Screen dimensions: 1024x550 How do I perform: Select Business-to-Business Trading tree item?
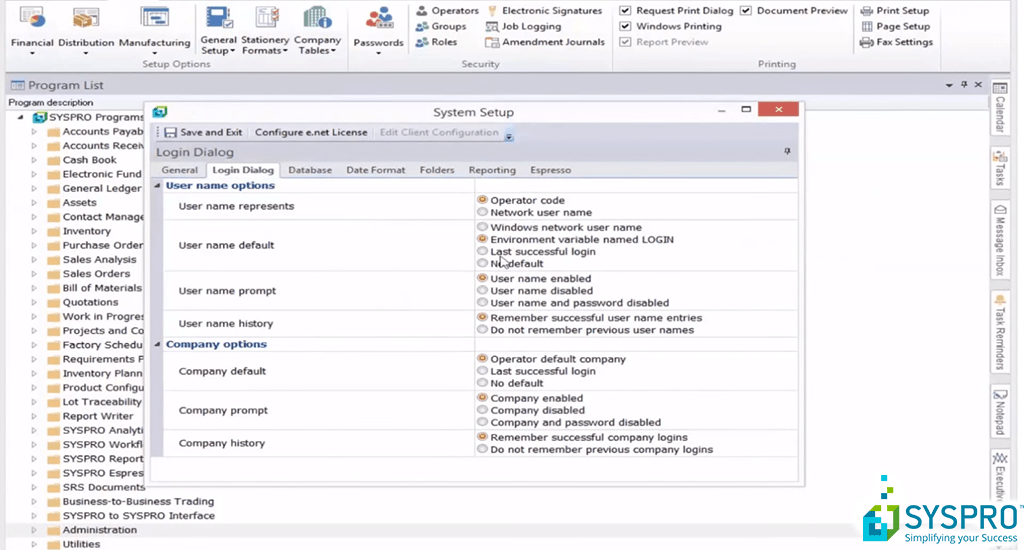point(138,501)
